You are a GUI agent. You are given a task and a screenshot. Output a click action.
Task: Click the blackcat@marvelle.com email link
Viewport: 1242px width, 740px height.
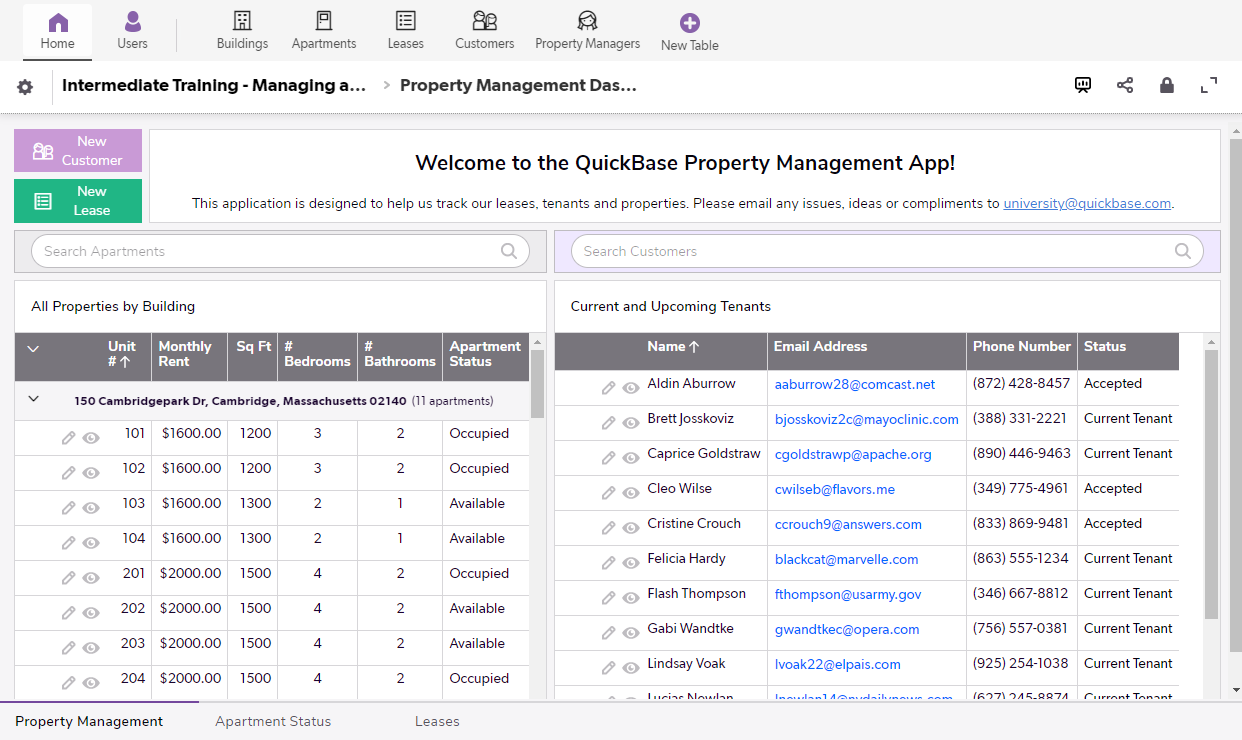[846, 559]
